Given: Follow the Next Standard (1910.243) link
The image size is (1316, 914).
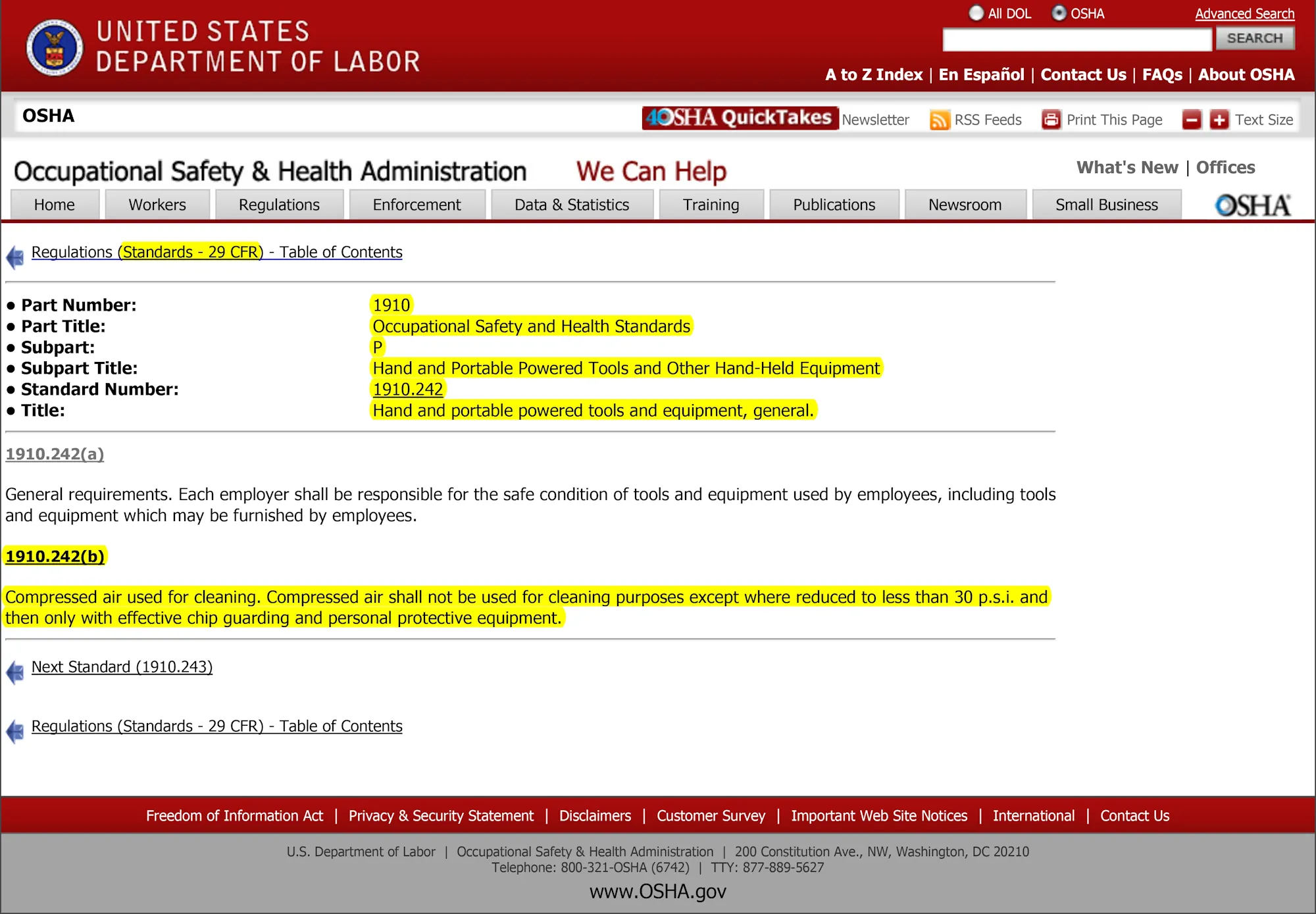Looking at the screenshot, I should pos(122,667).
